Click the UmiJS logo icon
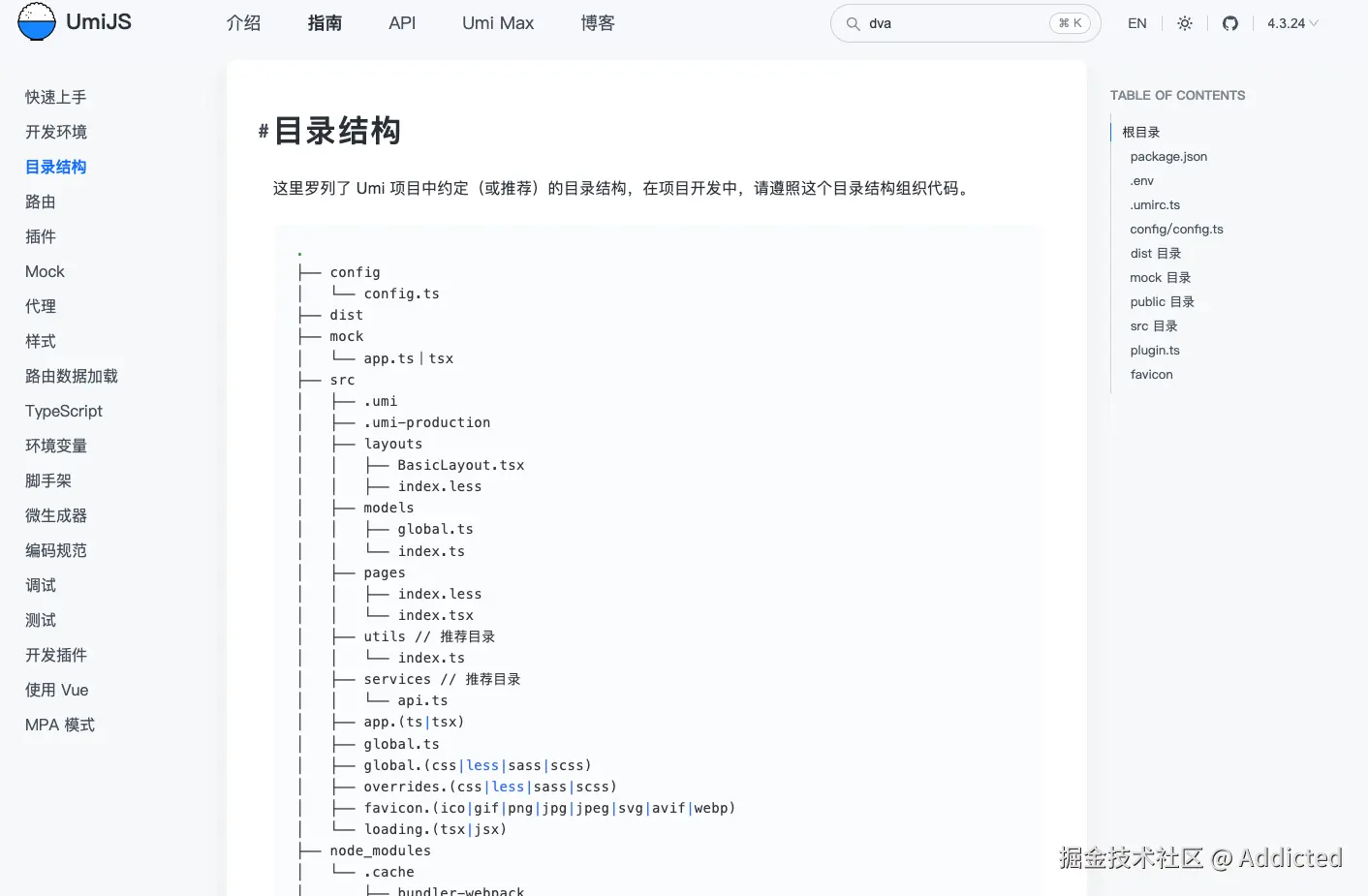This screenshot has height=896, width=1368. click(37, 21)
